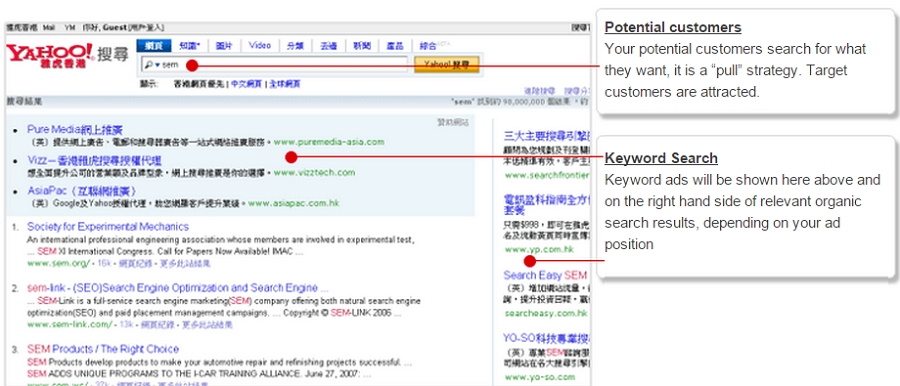The width and height of the screenshot is (900, 386).
Task: Open the 電訊盈科指南 sidebar ad
Action: coord(546,204)
